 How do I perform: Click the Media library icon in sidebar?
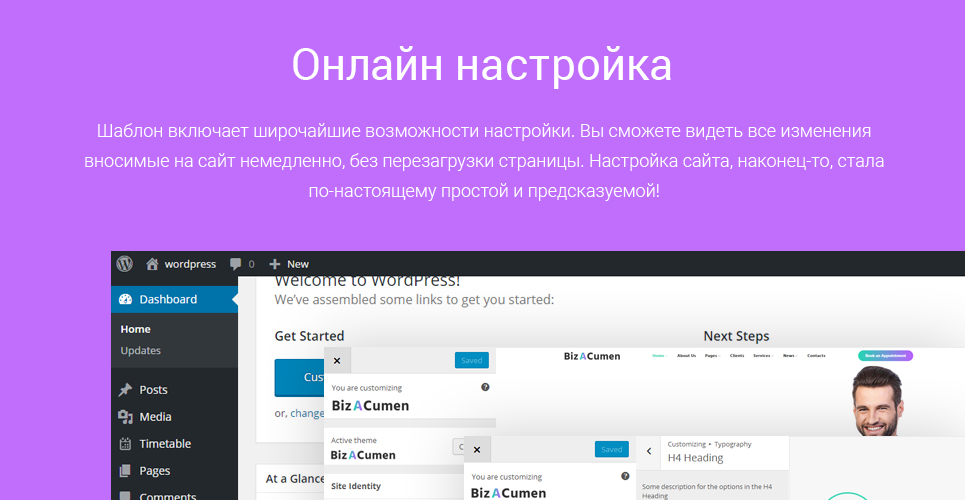(x=126, y=417)
